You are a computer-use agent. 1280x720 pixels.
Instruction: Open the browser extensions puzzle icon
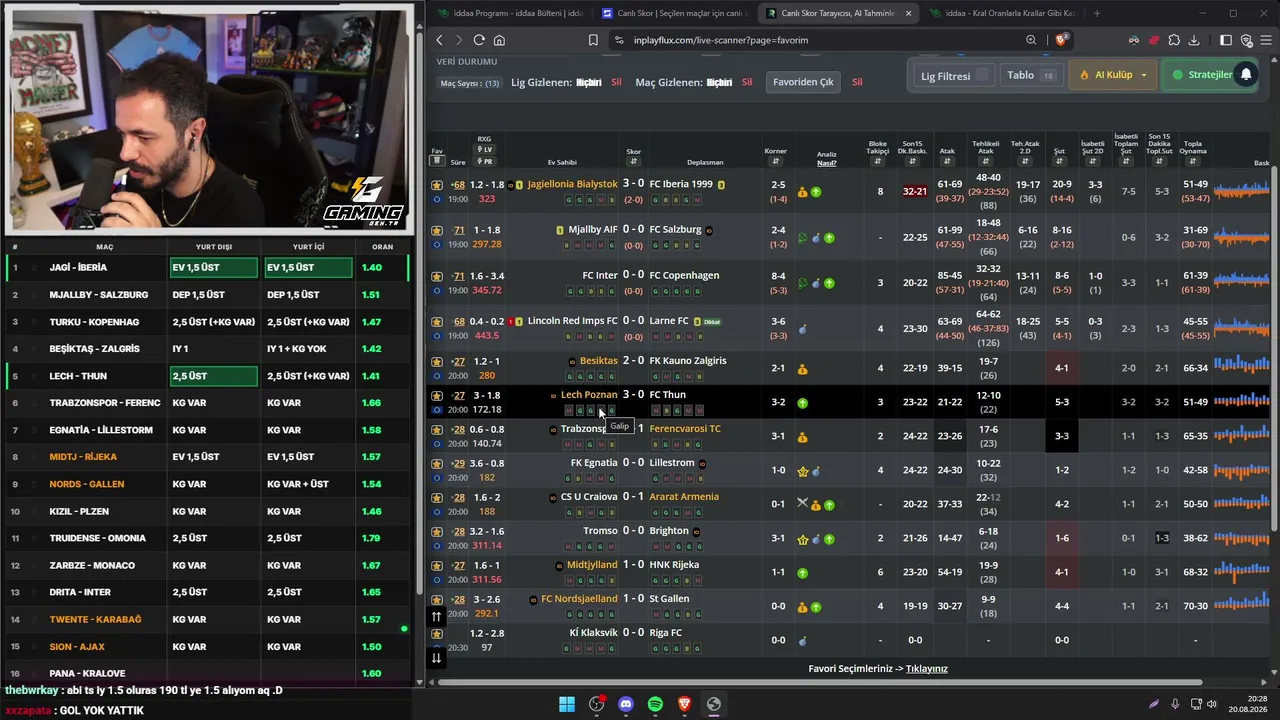pos(1174,40)
